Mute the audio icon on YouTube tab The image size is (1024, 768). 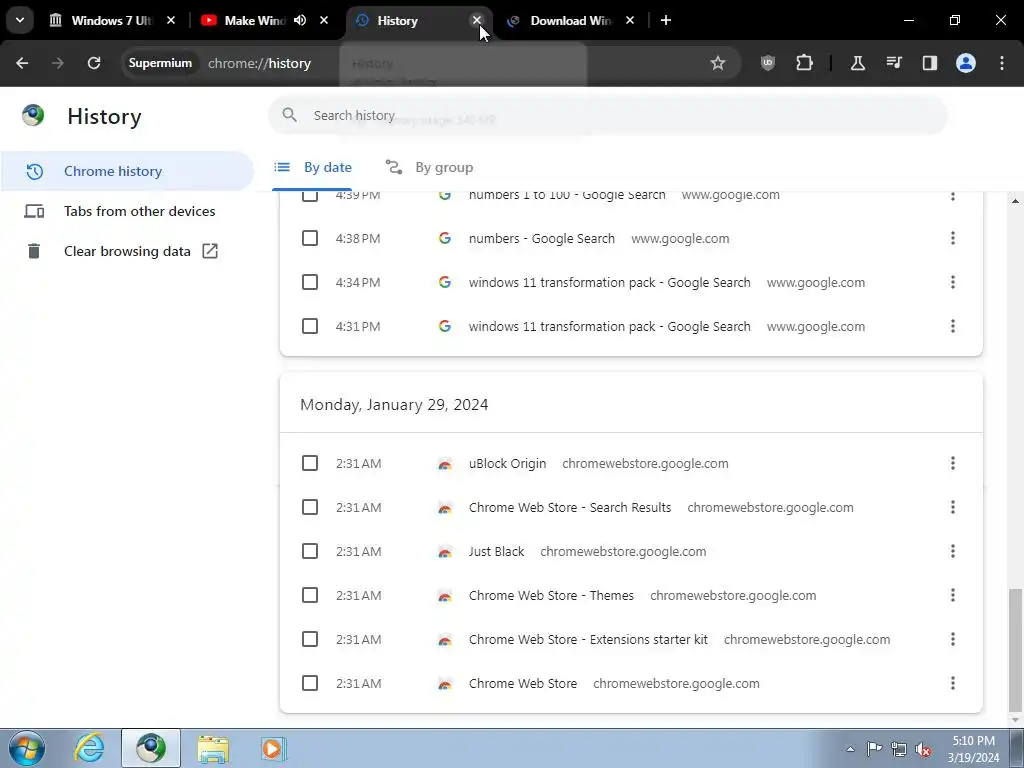click(x=300, y=20)
